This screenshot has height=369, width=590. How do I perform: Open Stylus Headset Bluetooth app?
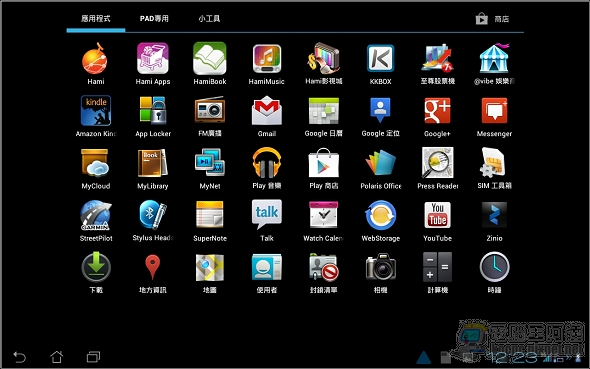[x=153, y=221]
